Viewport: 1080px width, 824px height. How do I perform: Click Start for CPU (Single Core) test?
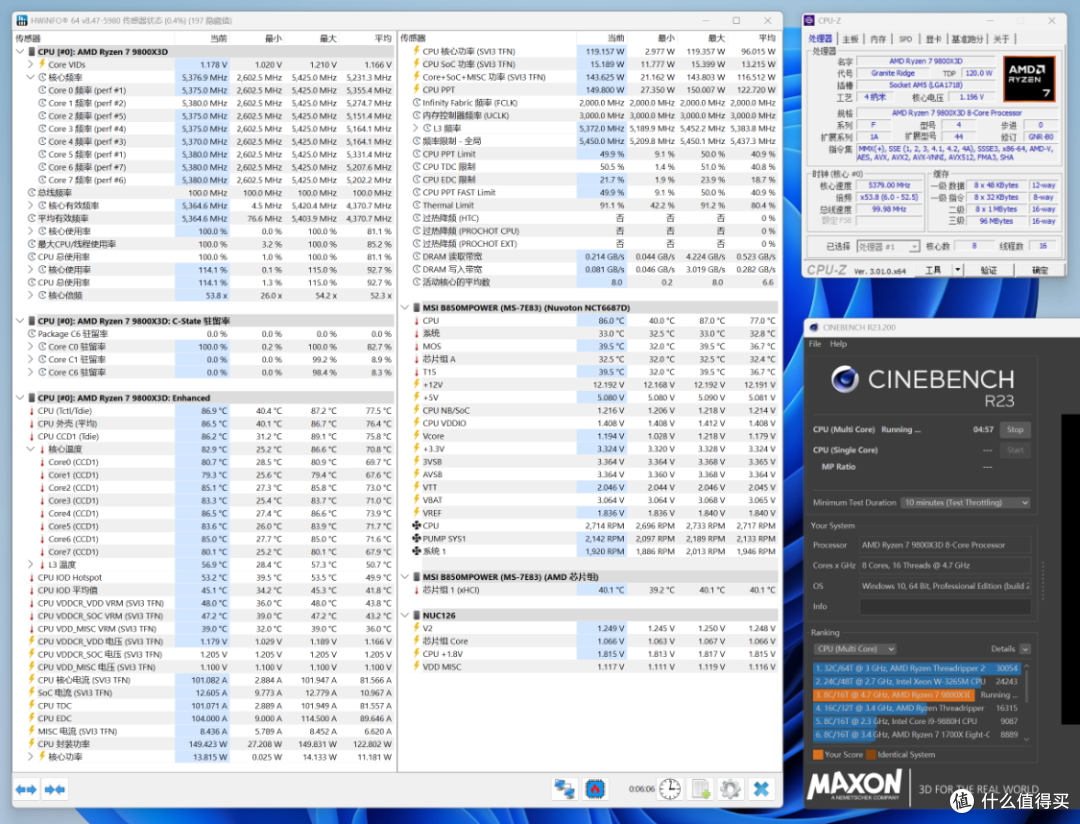click(x=1015, y=450)
